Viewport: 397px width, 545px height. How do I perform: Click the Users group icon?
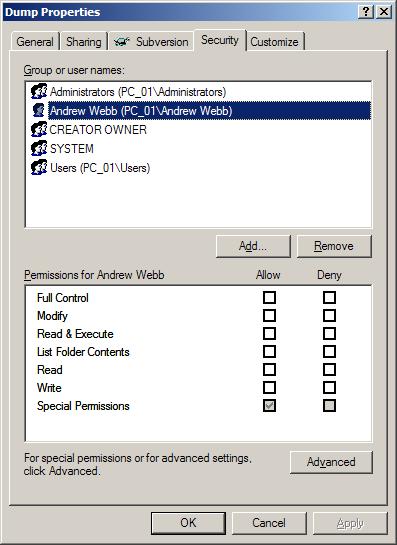(39, 168)
